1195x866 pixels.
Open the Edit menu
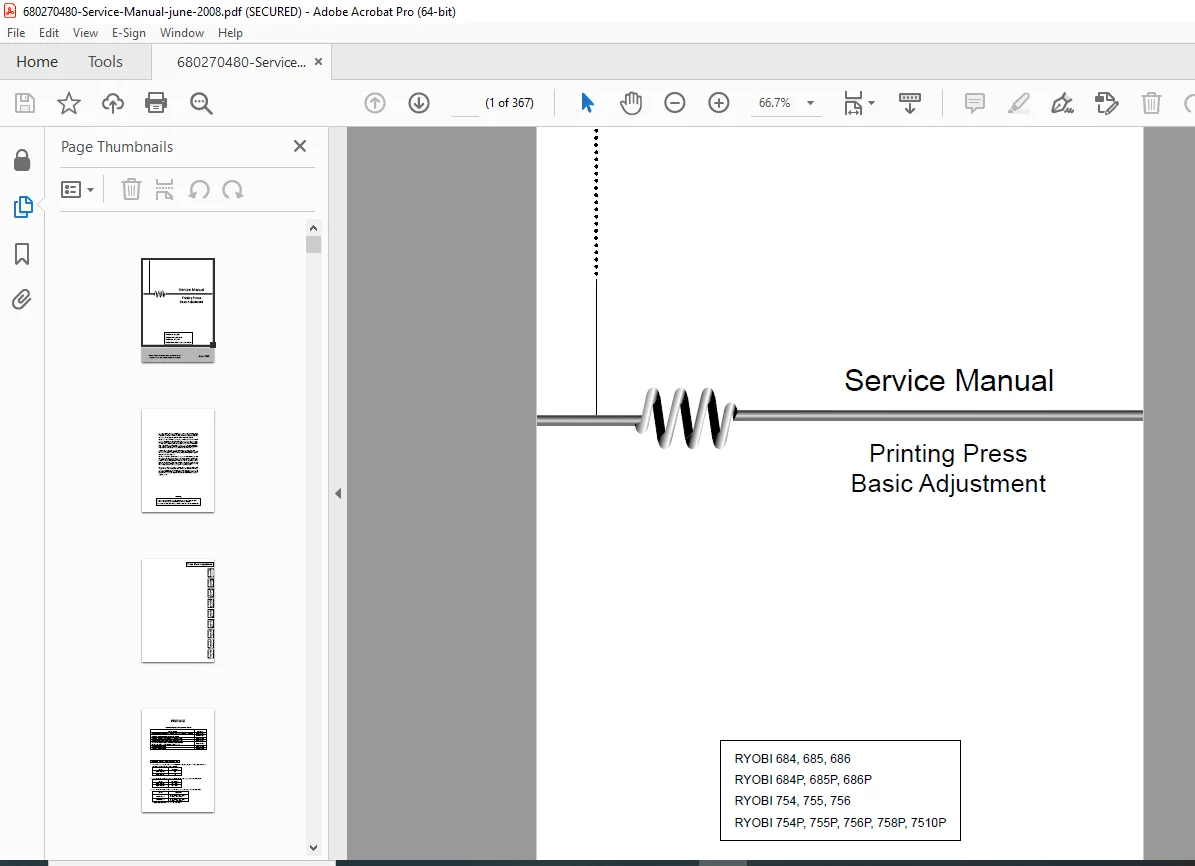click(x=49, y=33)
